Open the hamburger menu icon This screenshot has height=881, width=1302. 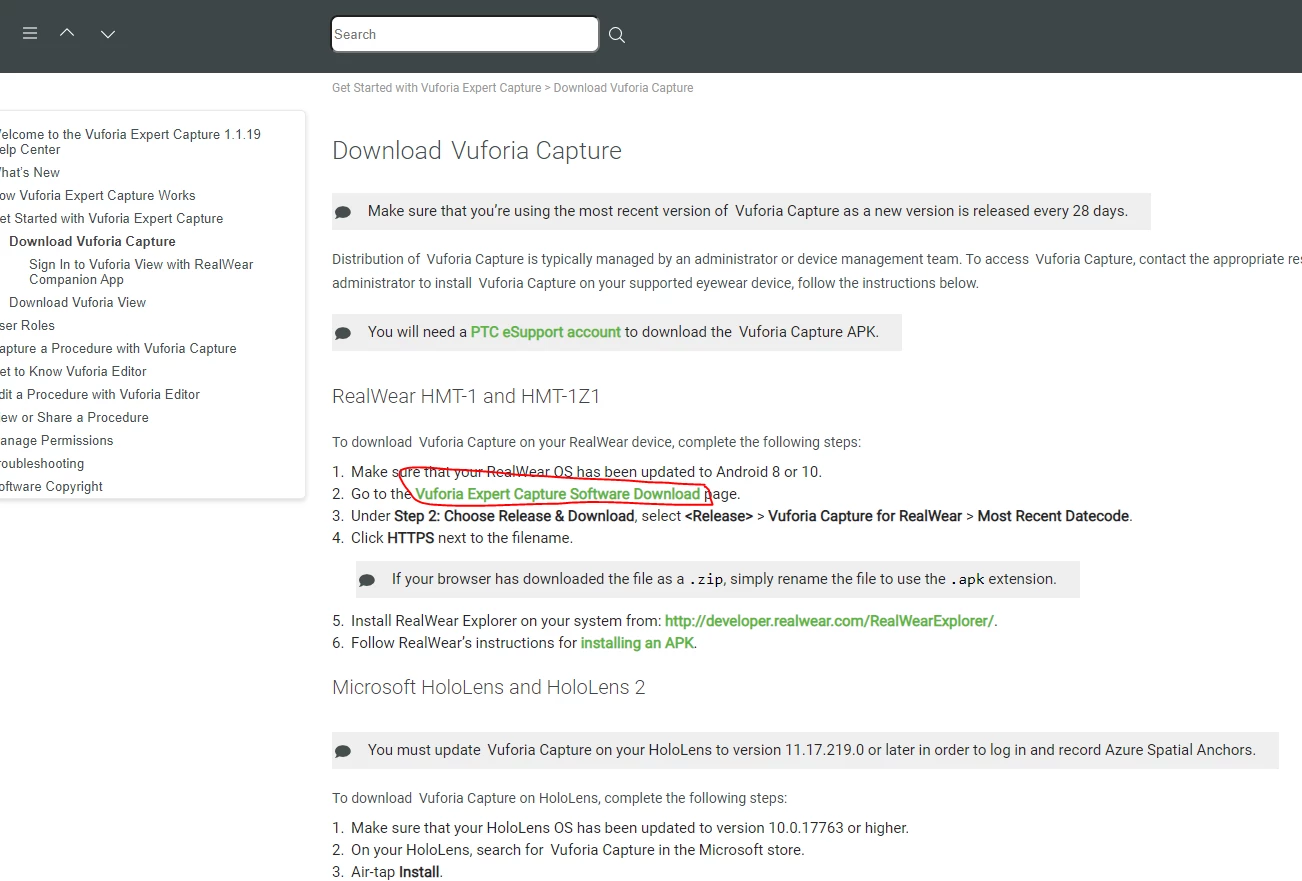click(30, 34)
